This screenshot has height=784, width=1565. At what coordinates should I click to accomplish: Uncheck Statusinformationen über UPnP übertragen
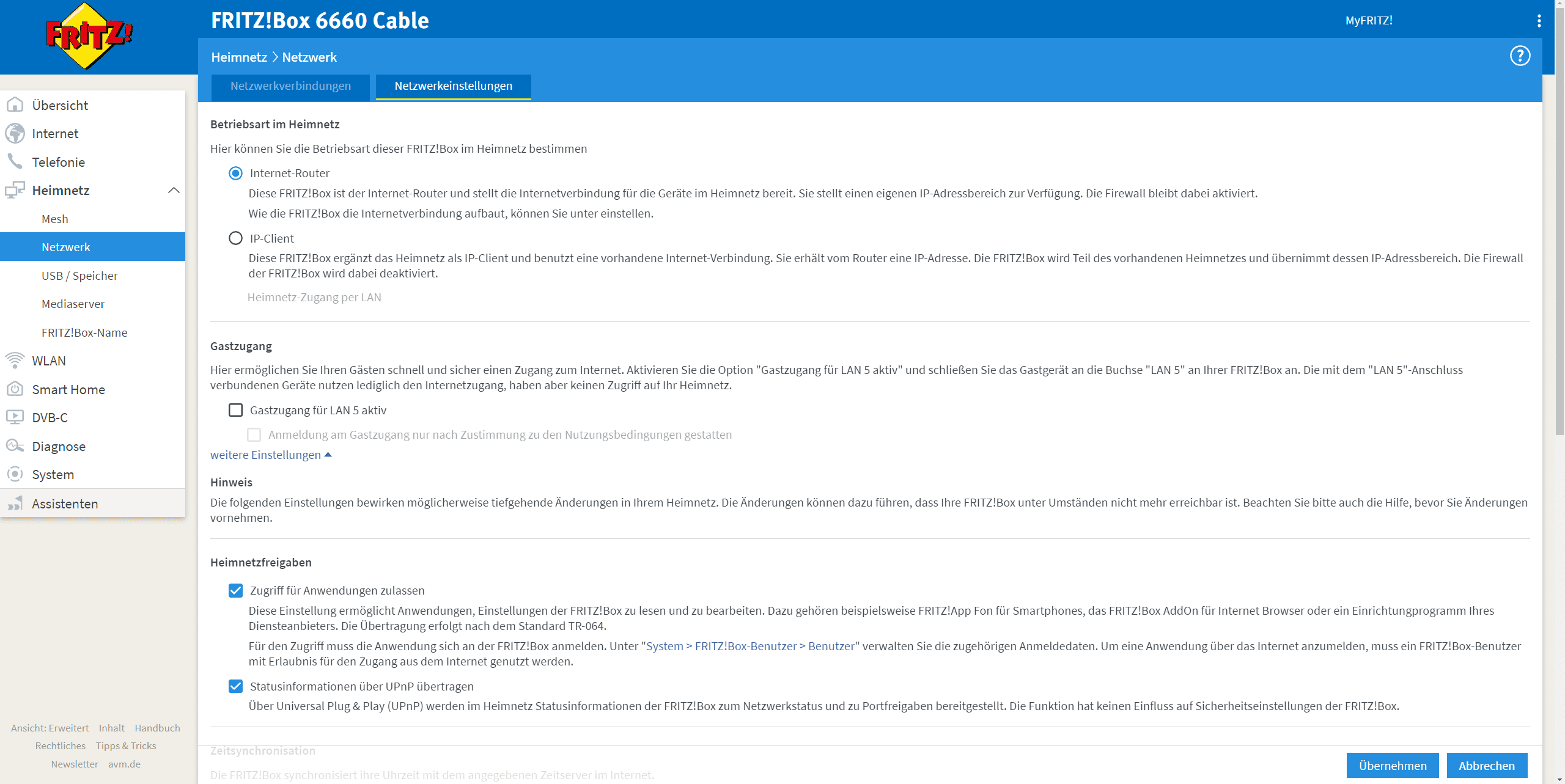[x=235, y=686]
